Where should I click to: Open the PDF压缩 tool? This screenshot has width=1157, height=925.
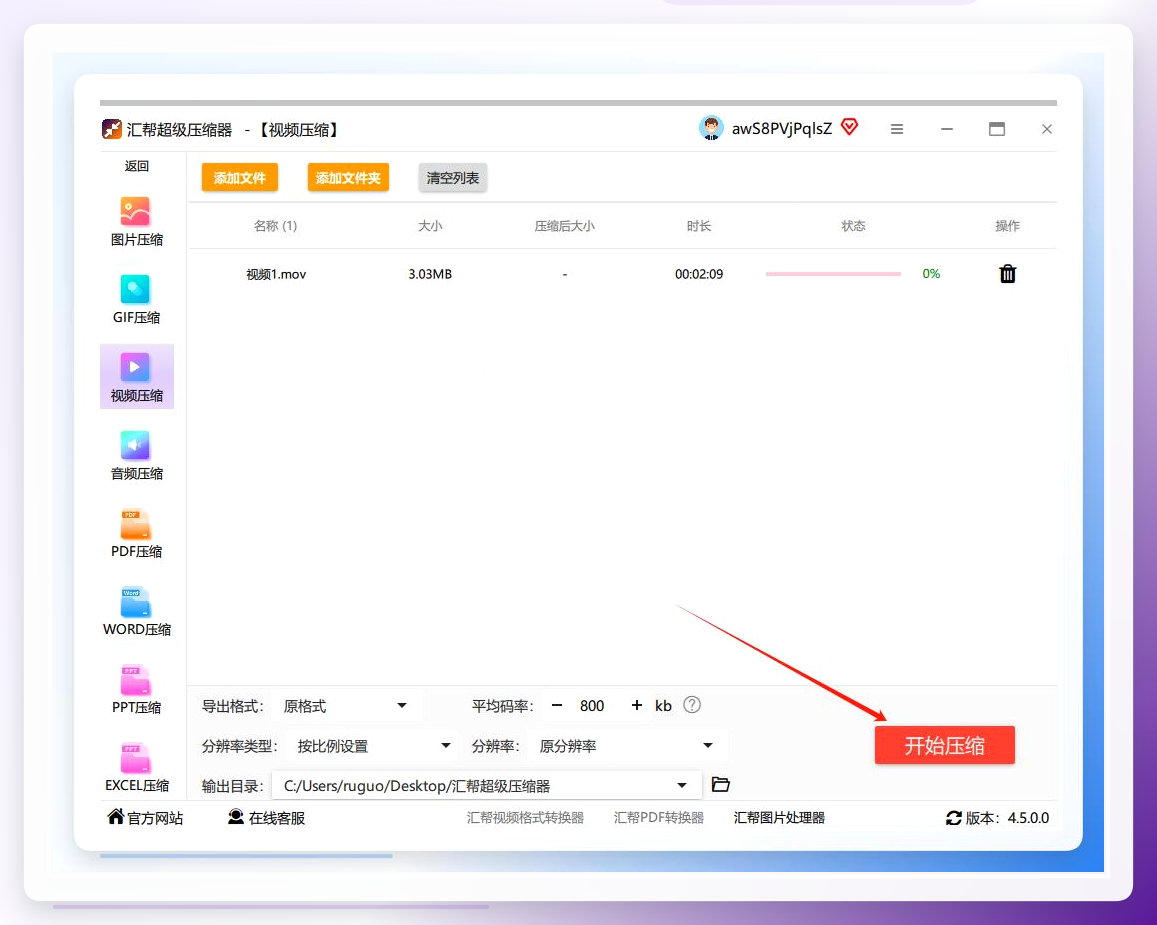click(137, 533)
